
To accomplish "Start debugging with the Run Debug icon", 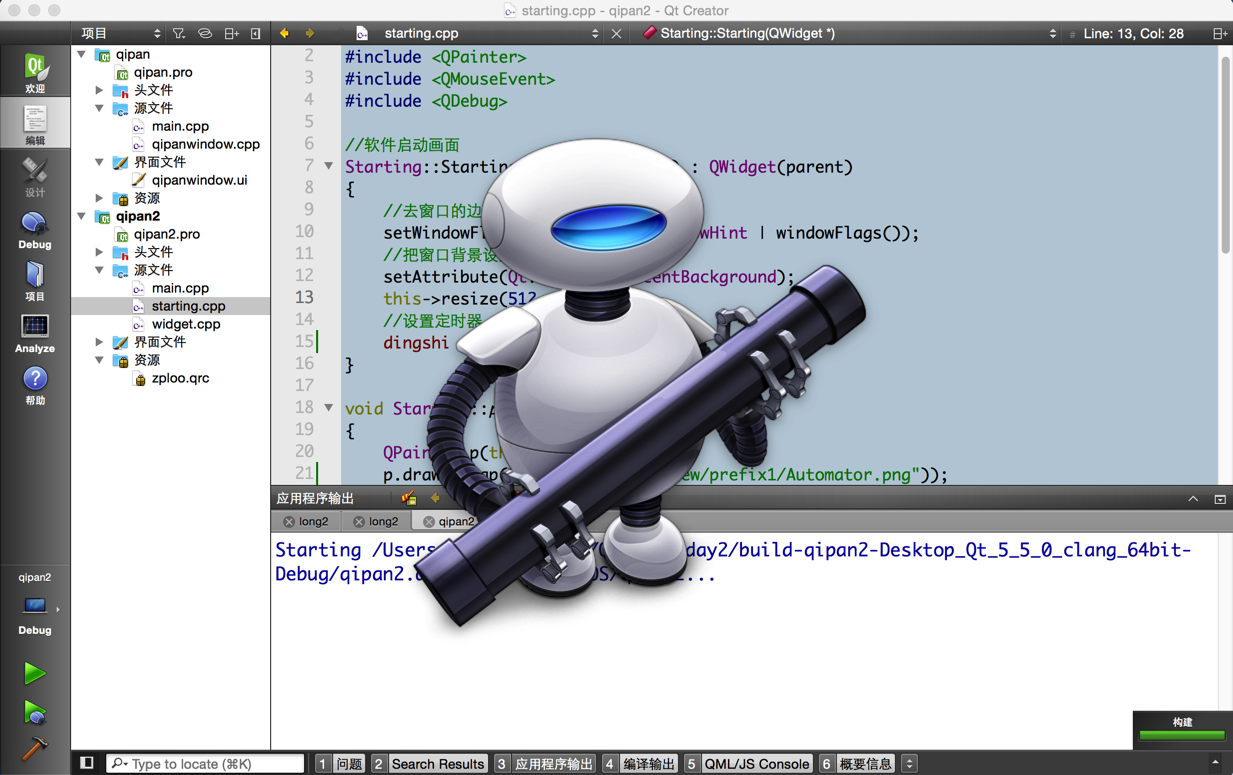I will [35, 712].
